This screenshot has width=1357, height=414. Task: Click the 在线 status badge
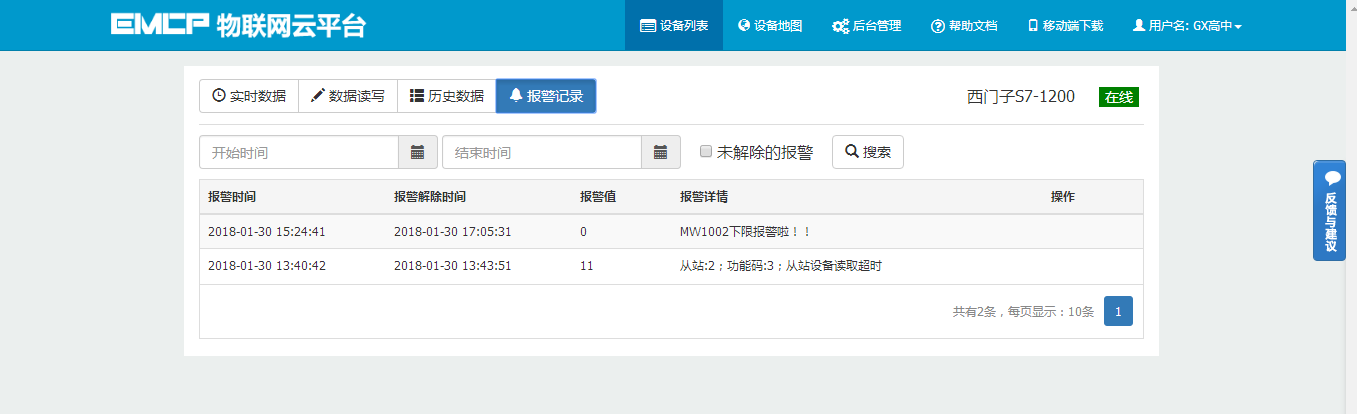(x=1119, y=97)
